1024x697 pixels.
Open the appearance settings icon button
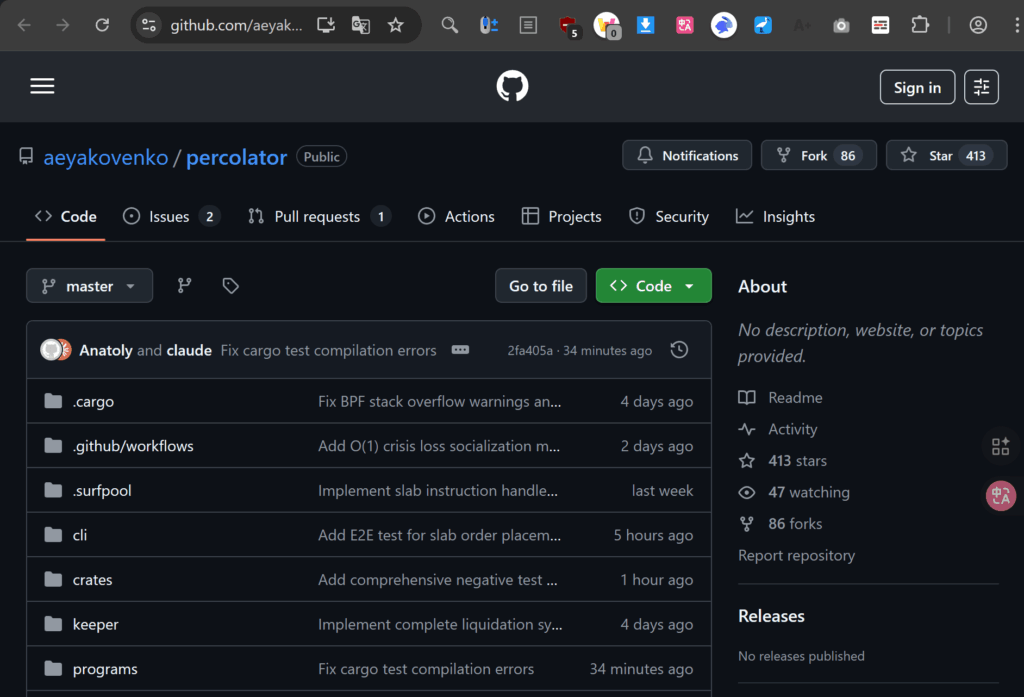click(981, 87)
